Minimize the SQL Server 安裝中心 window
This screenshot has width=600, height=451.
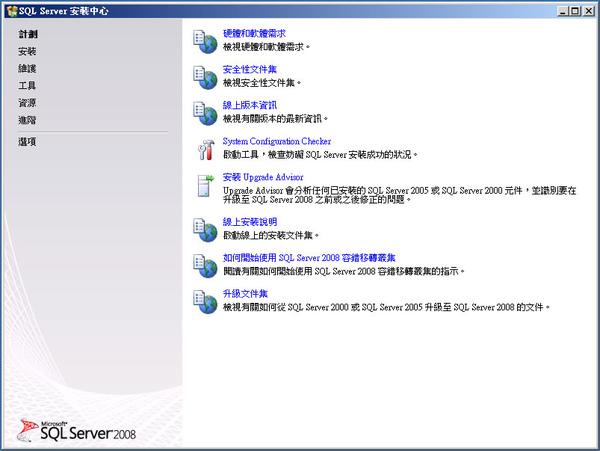point(562,11)
